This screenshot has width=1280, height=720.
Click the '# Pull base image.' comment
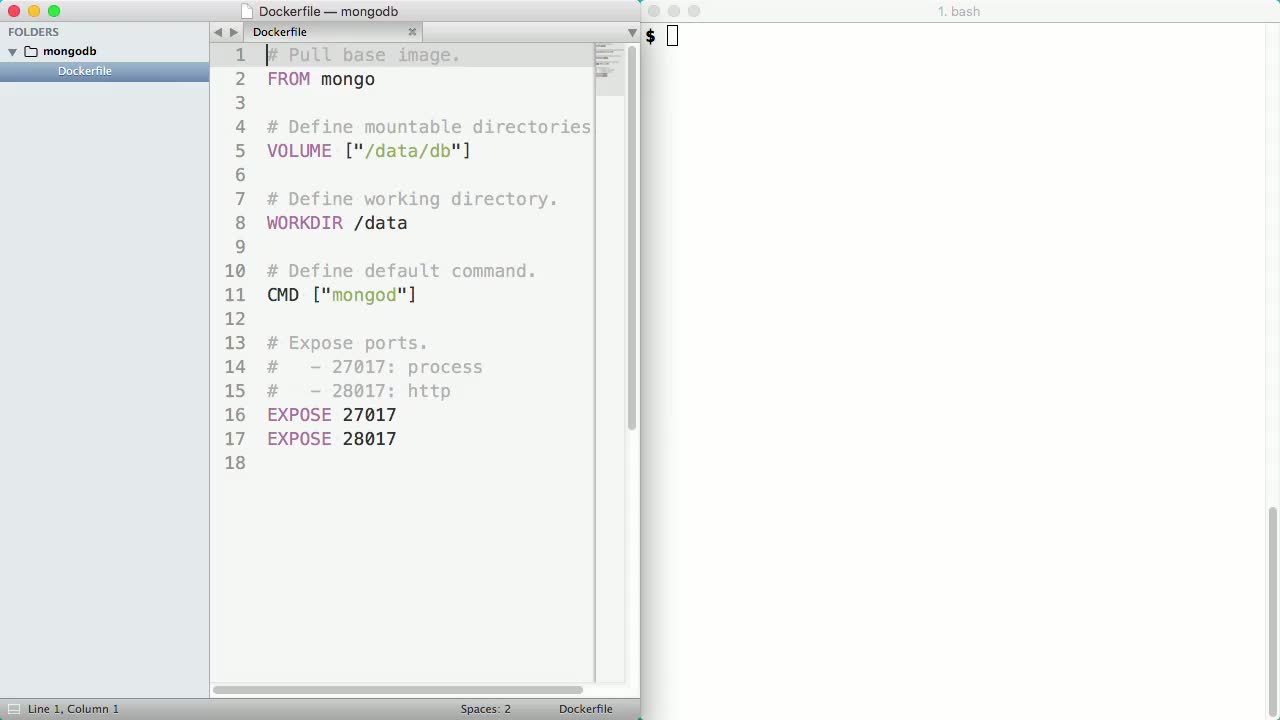coord(364,55)
